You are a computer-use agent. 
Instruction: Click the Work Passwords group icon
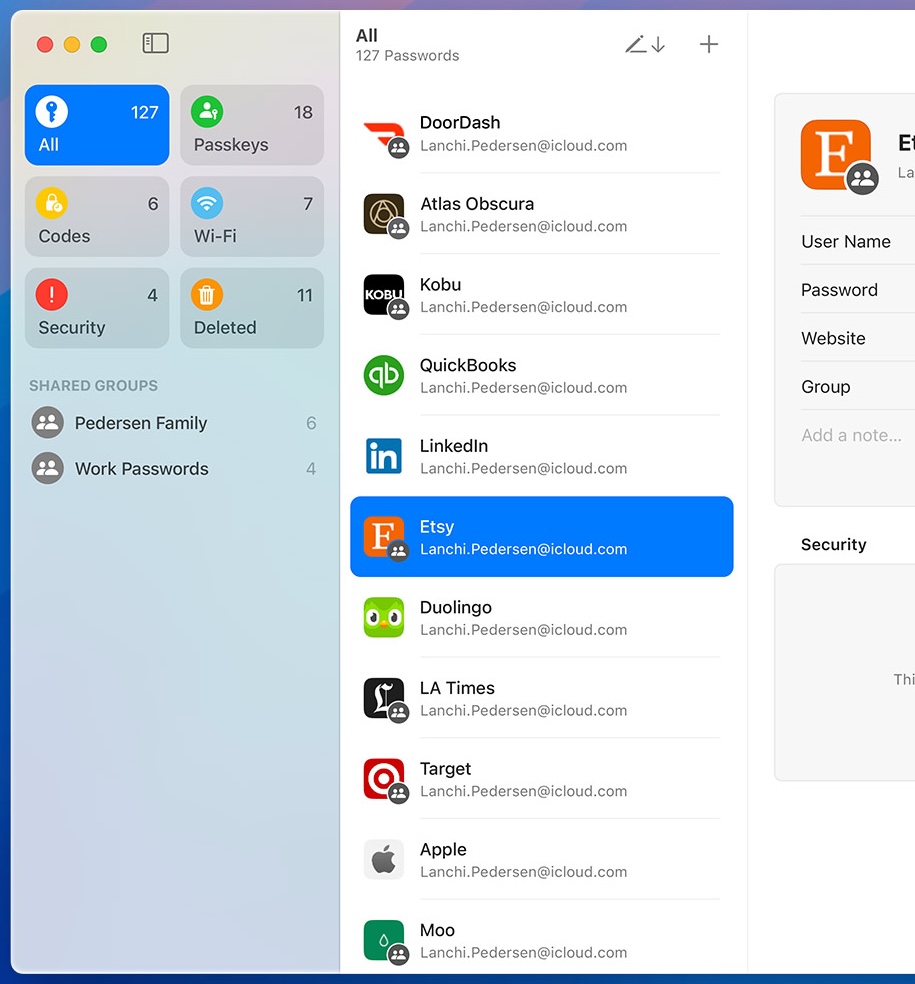48,469
